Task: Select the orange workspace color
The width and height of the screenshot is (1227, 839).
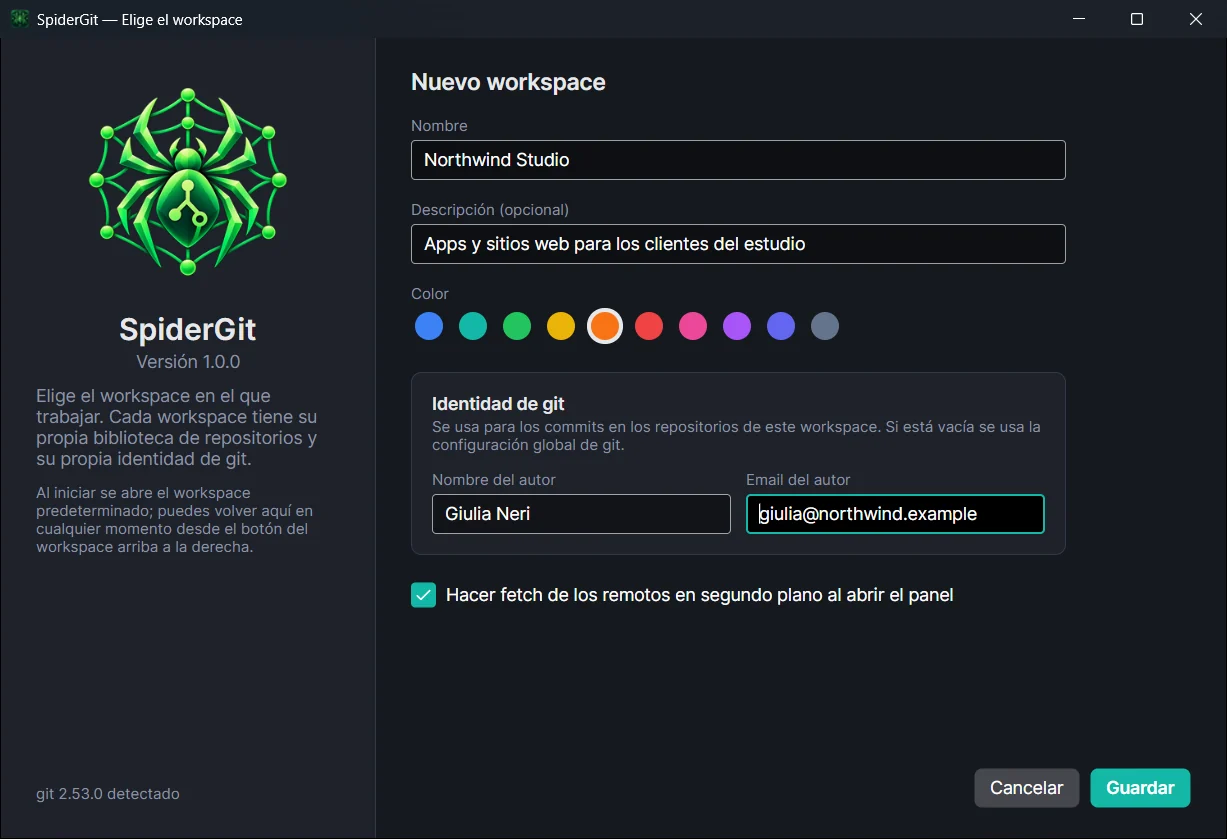Action: point(605,326)
